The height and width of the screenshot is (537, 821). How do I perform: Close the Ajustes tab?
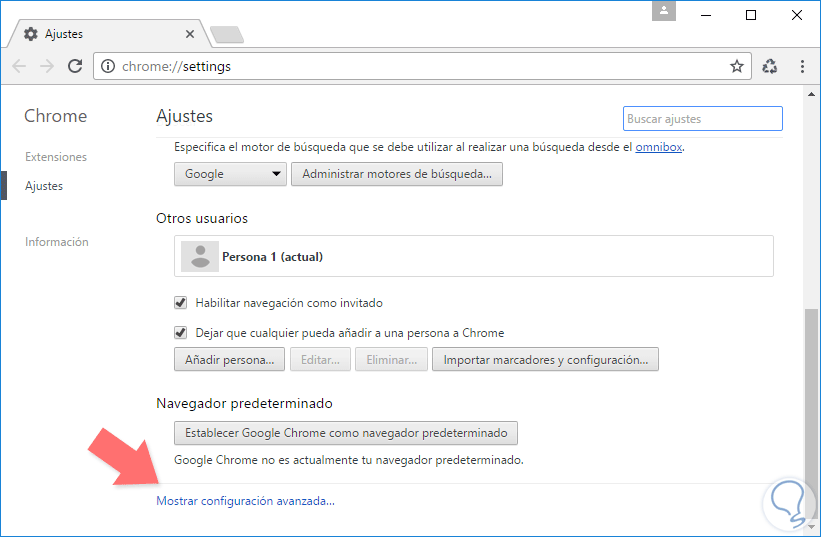click(x=190, y=34)
